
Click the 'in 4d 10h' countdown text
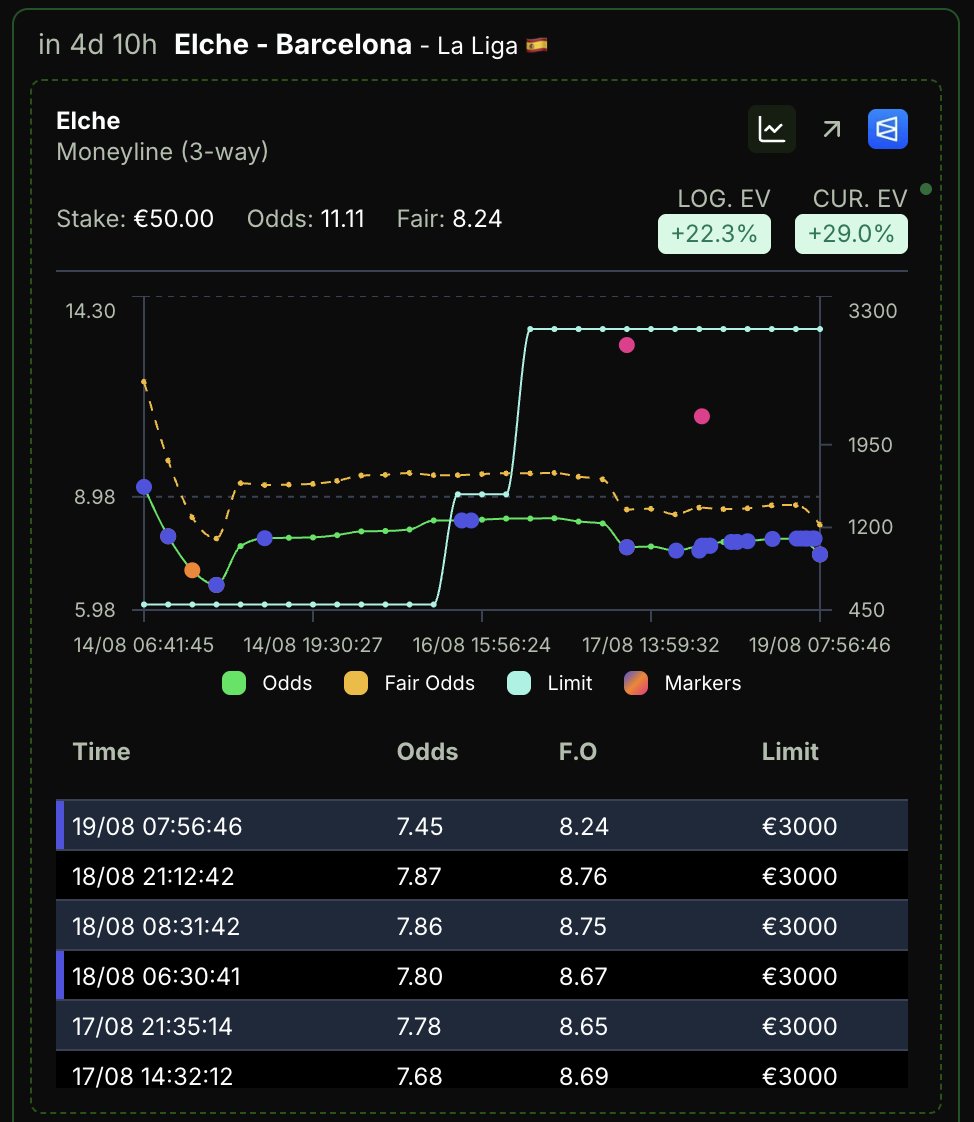click(x=98, y=44)
